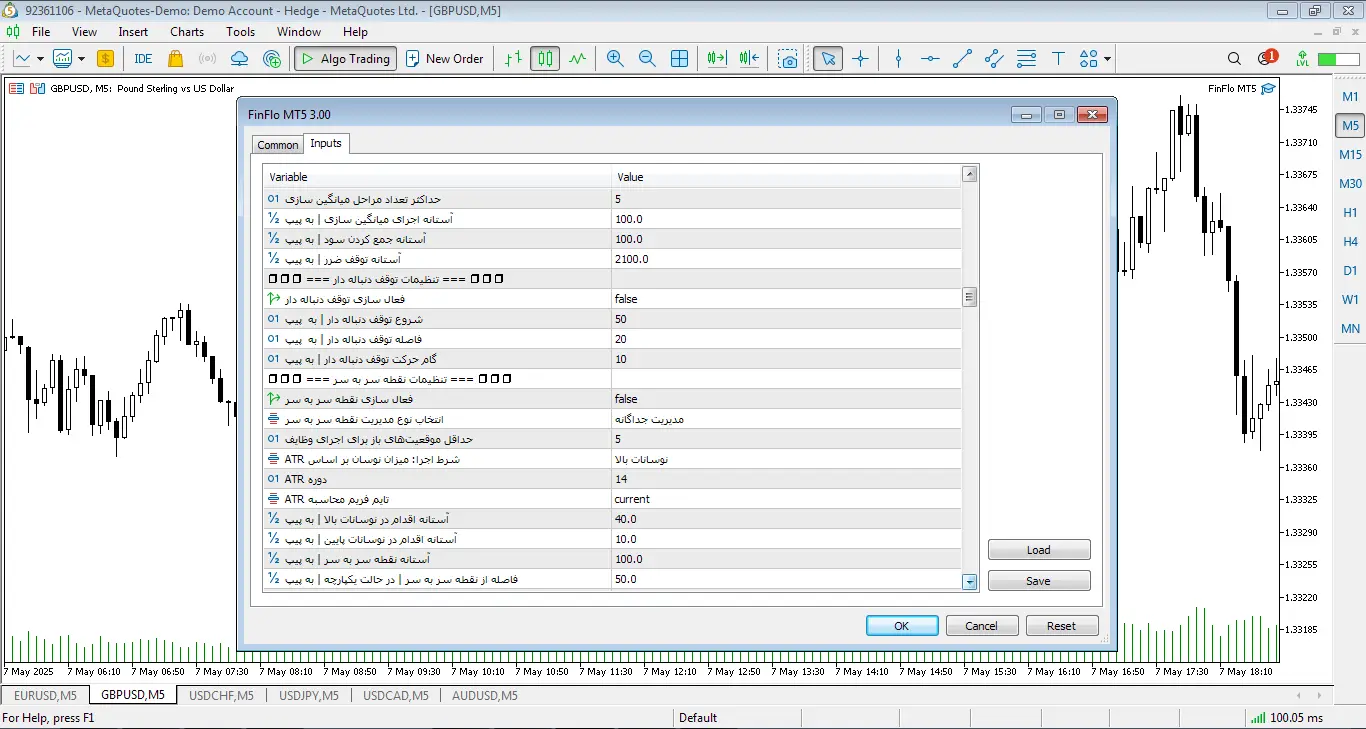
Task: Select the M1 timeframe
Action: pos(1350,97)
